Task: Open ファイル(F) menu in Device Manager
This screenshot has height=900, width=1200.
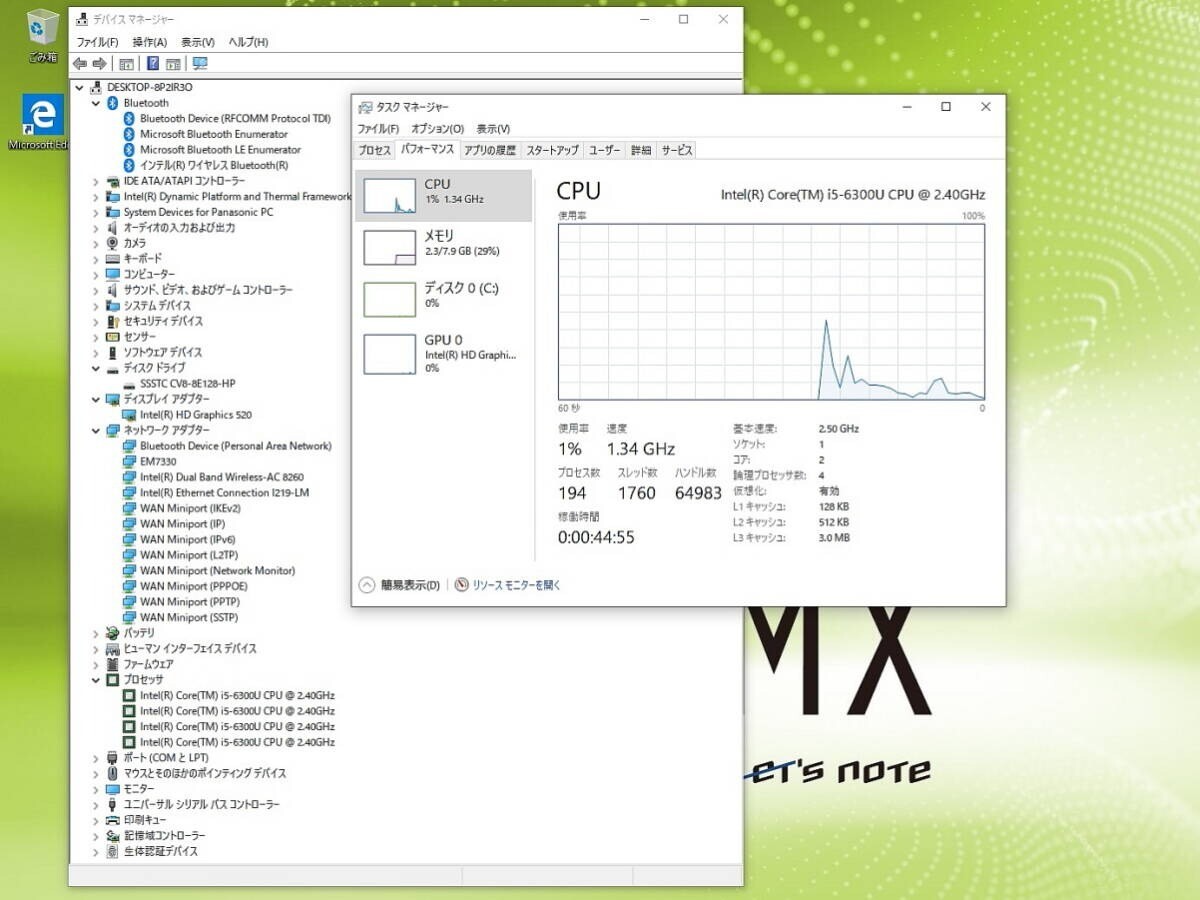Action: tap(97, 42)
